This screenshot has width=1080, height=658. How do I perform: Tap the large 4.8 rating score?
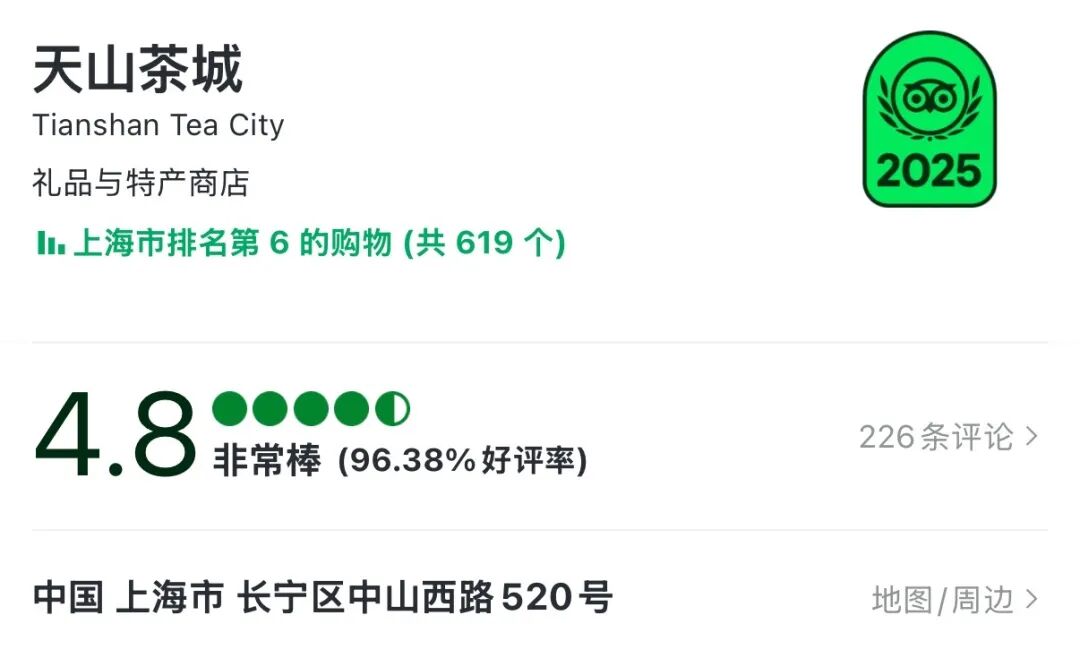point(115,435)
